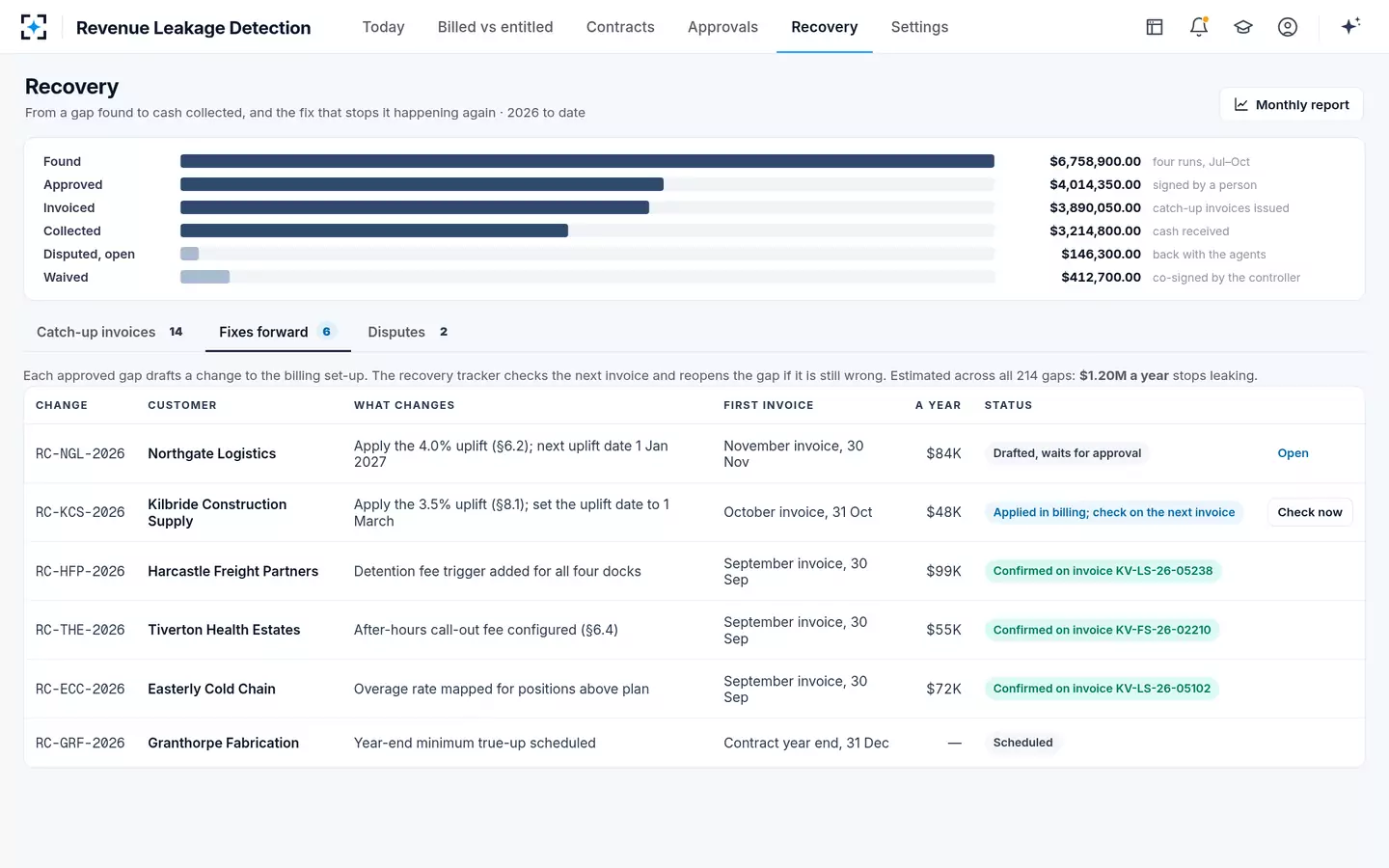This screenshot has width=1389, height=868.
Task: Open the layout panel icon in header
Action: (1155, 27)
